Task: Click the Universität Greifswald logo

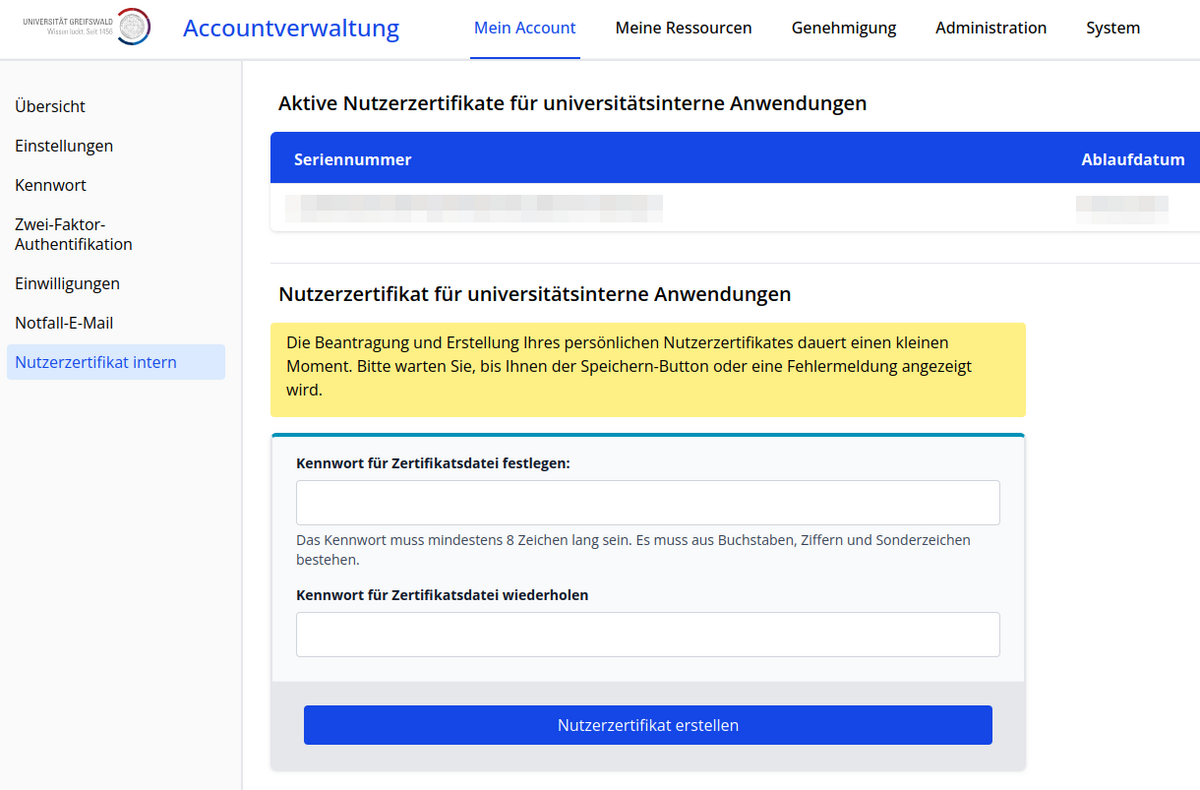Action: coord(86,27)
